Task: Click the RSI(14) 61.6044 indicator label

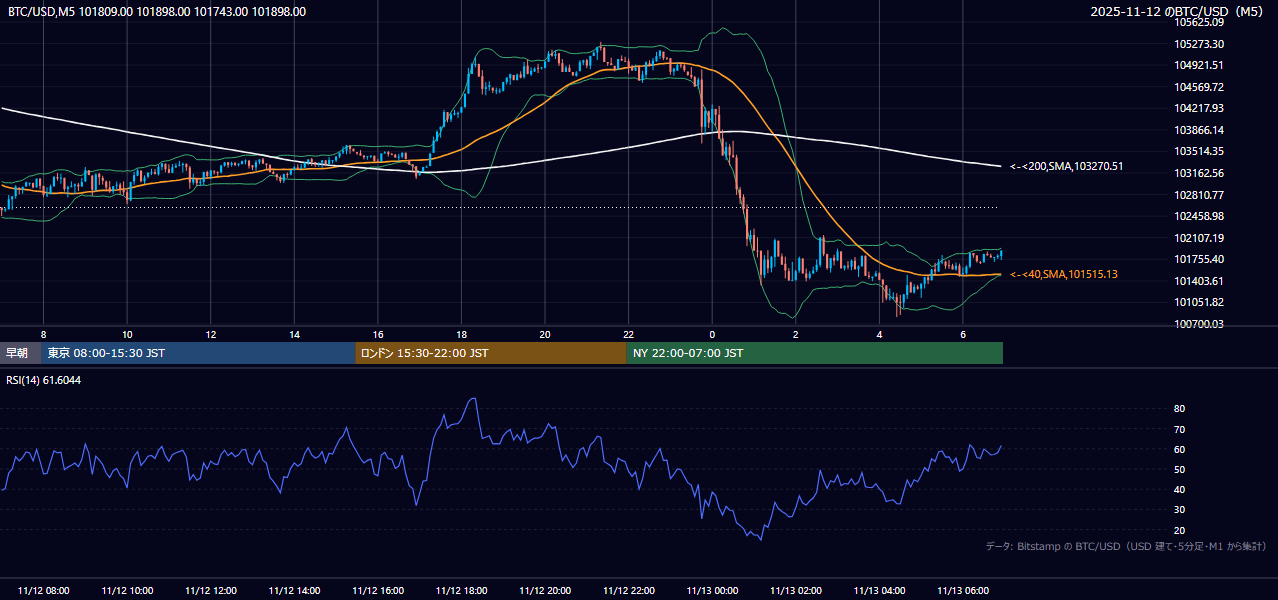Action: pos(43,380)
